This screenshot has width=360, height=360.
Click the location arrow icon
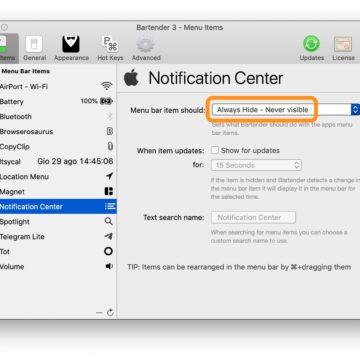pos(109,176)
